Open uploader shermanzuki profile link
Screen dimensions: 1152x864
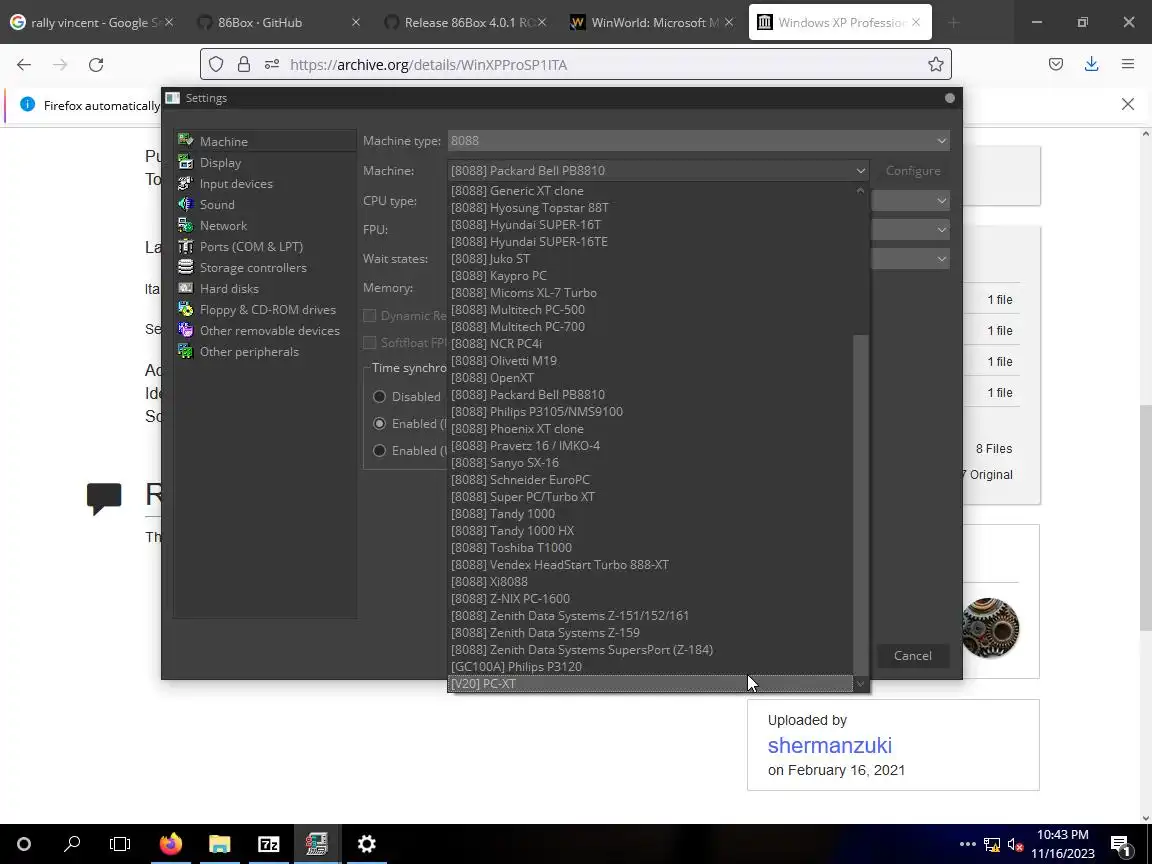click(829, 746)
